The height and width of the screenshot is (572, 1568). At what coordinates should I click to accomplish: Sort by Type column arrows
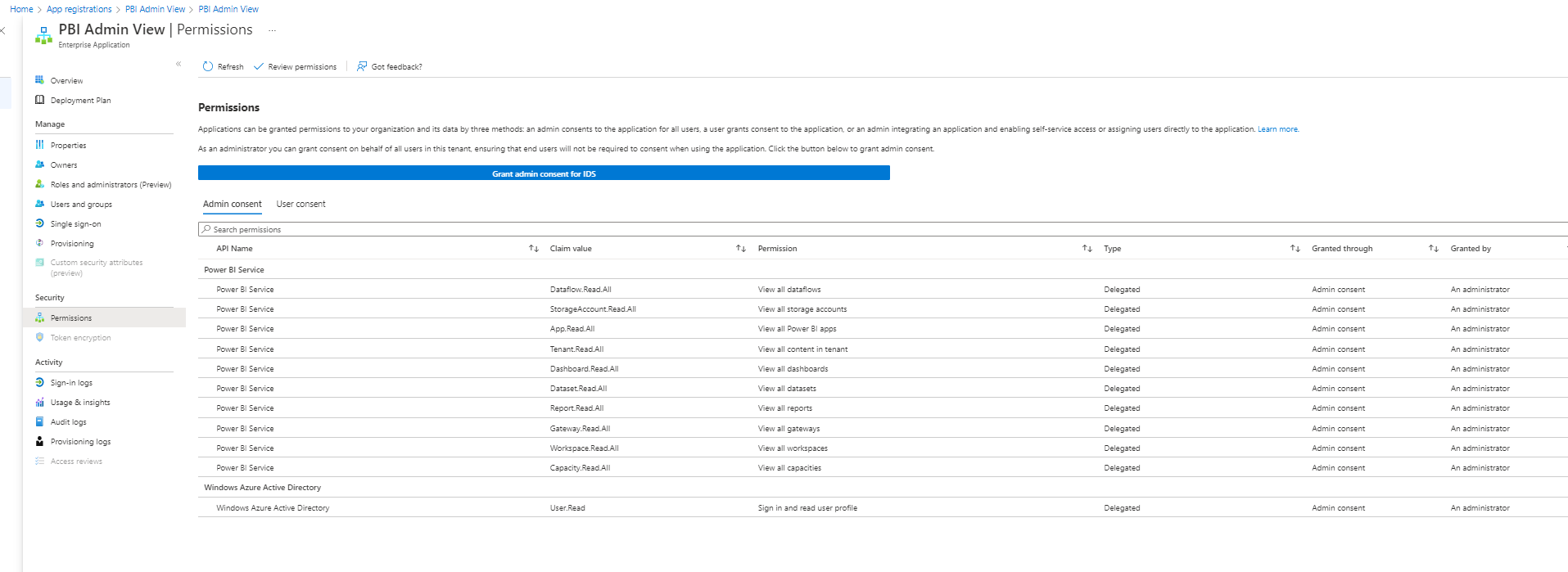coord(1295,248)
